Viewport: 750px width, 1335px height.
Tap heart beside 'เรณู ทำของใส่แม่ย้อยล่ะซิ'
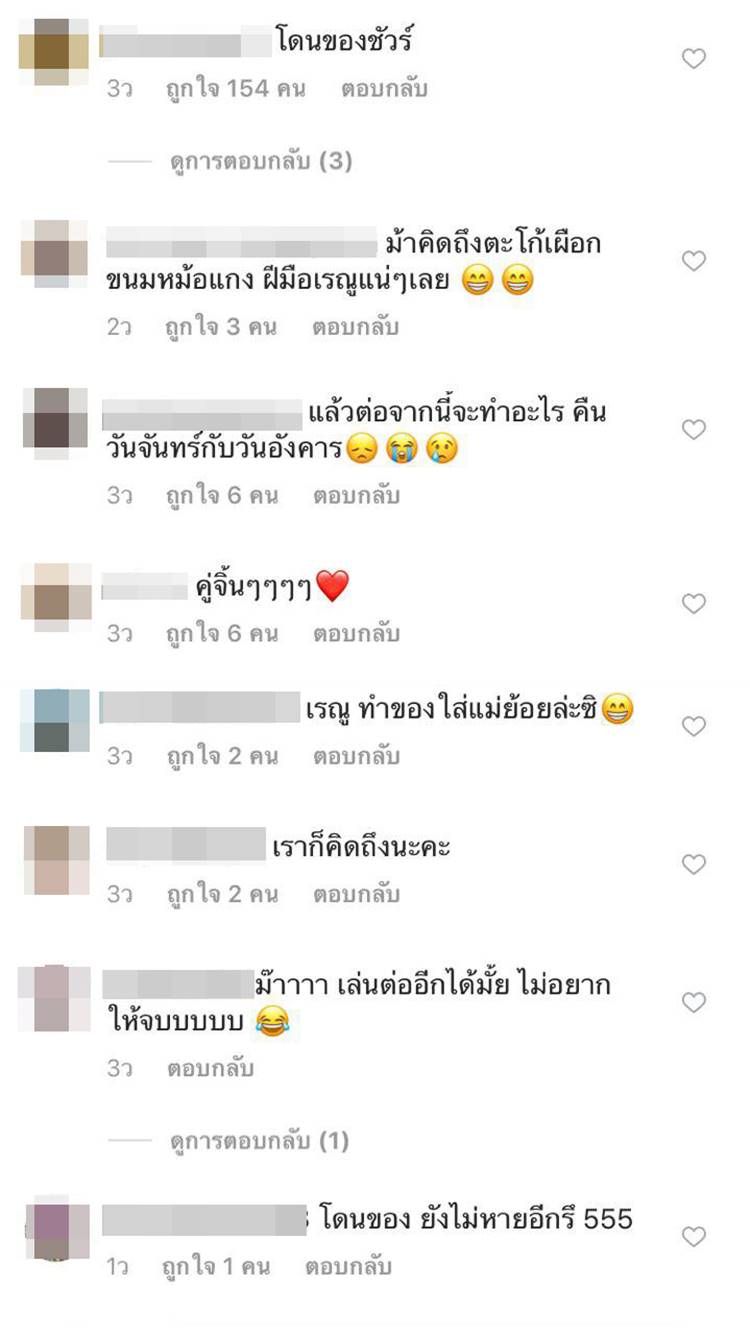click(694, 726)
